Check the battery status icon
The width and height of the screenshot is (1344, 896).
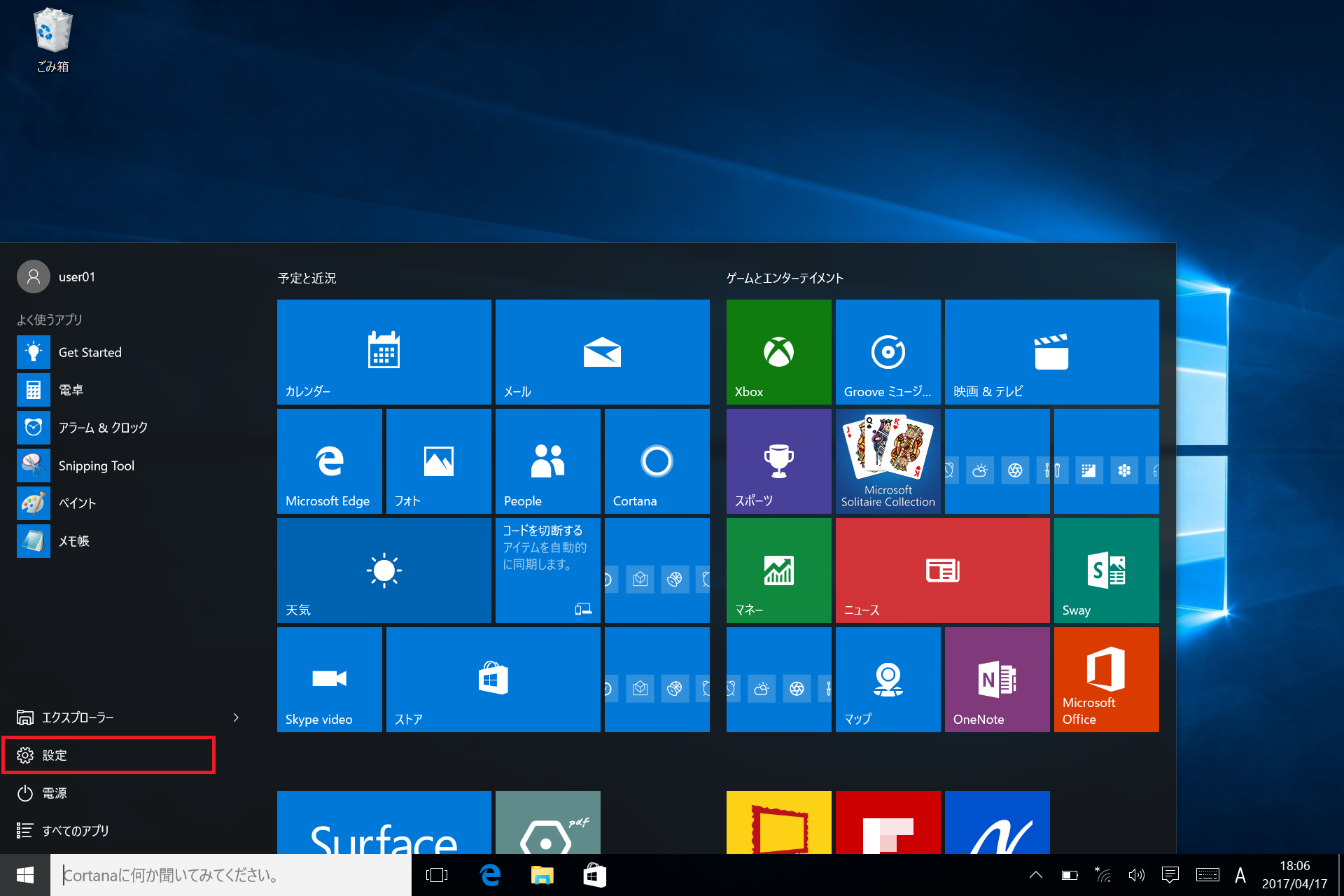pyautogui.click(x=1070, y=875)
